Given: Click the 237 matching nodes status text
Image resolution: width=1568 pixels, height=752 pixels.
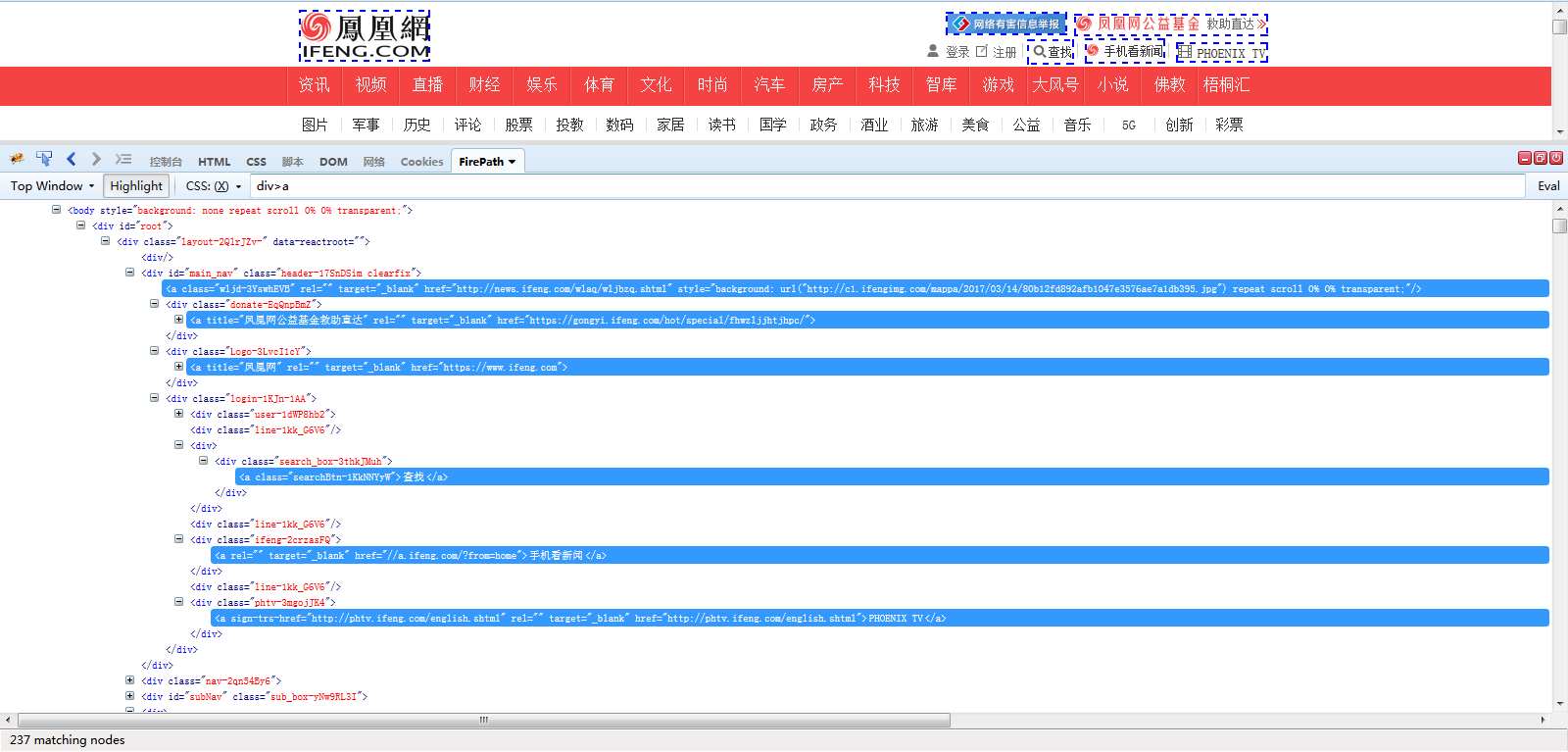Looking at the screenshot, I should click(x=68, y=740).
